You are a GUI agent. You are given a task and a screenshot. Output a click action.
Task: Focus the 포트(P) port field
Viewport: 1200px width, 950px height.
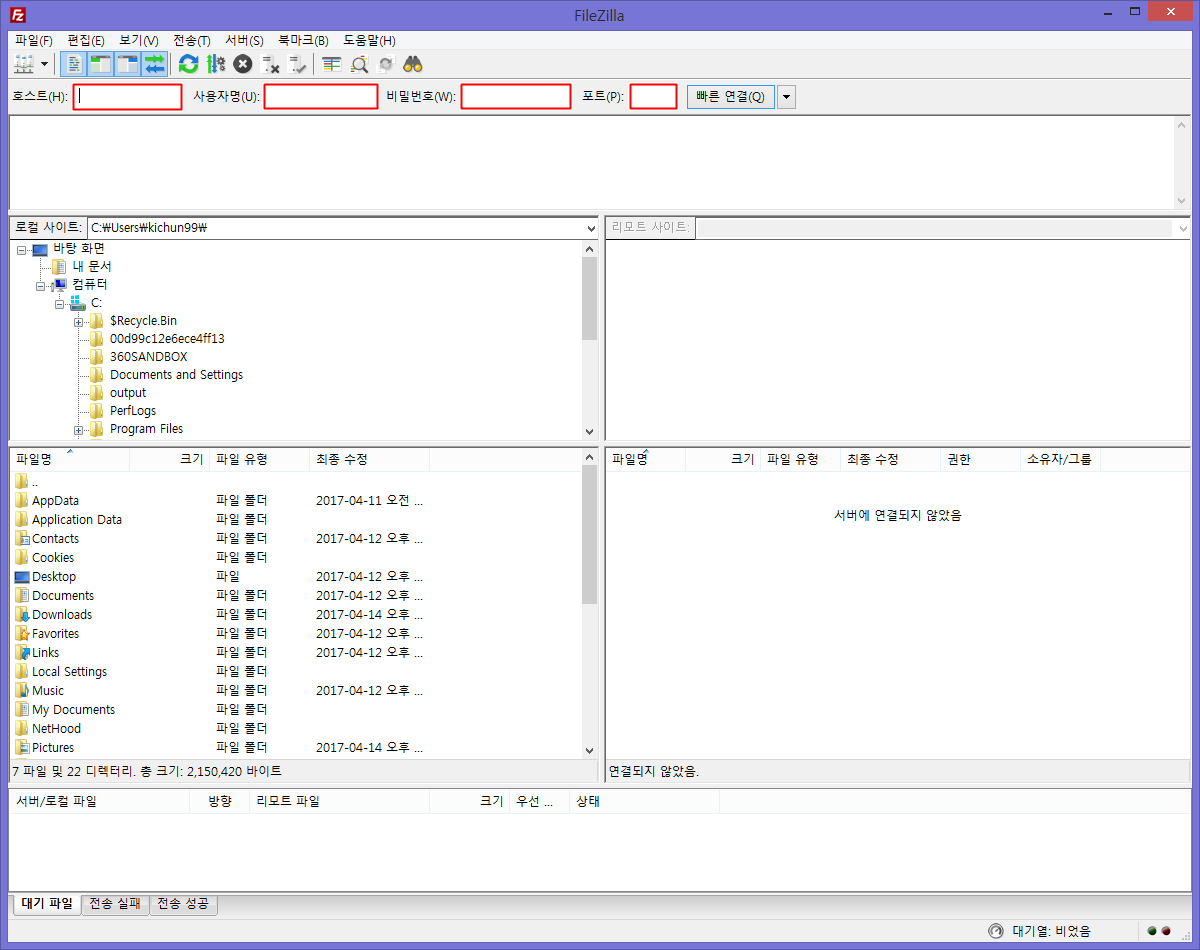pos(654,97)
